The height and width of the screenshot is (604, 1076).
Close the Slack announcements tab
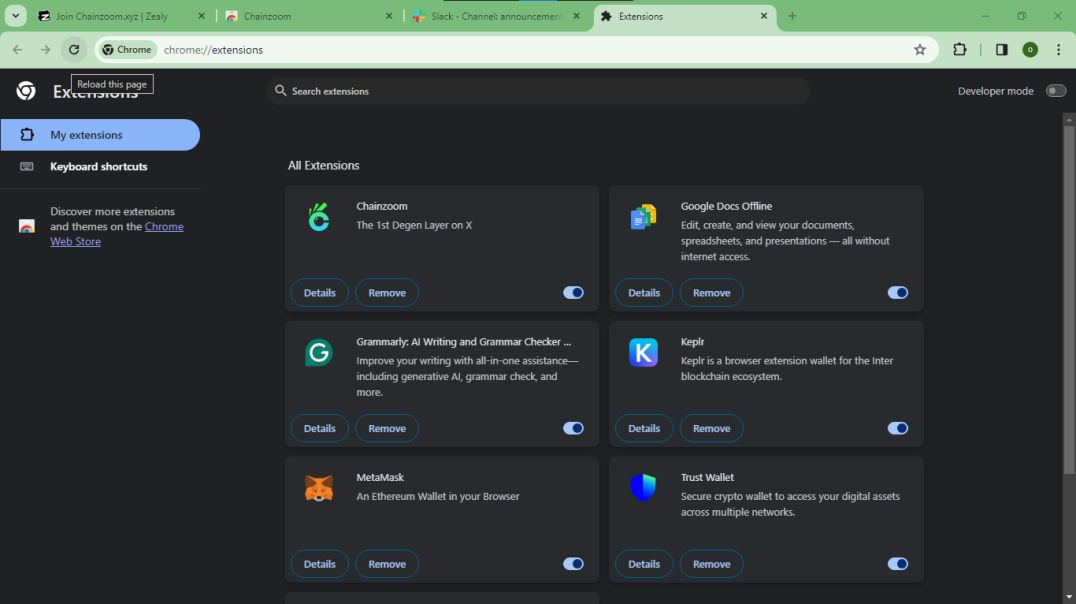click(x=576, y=16)
